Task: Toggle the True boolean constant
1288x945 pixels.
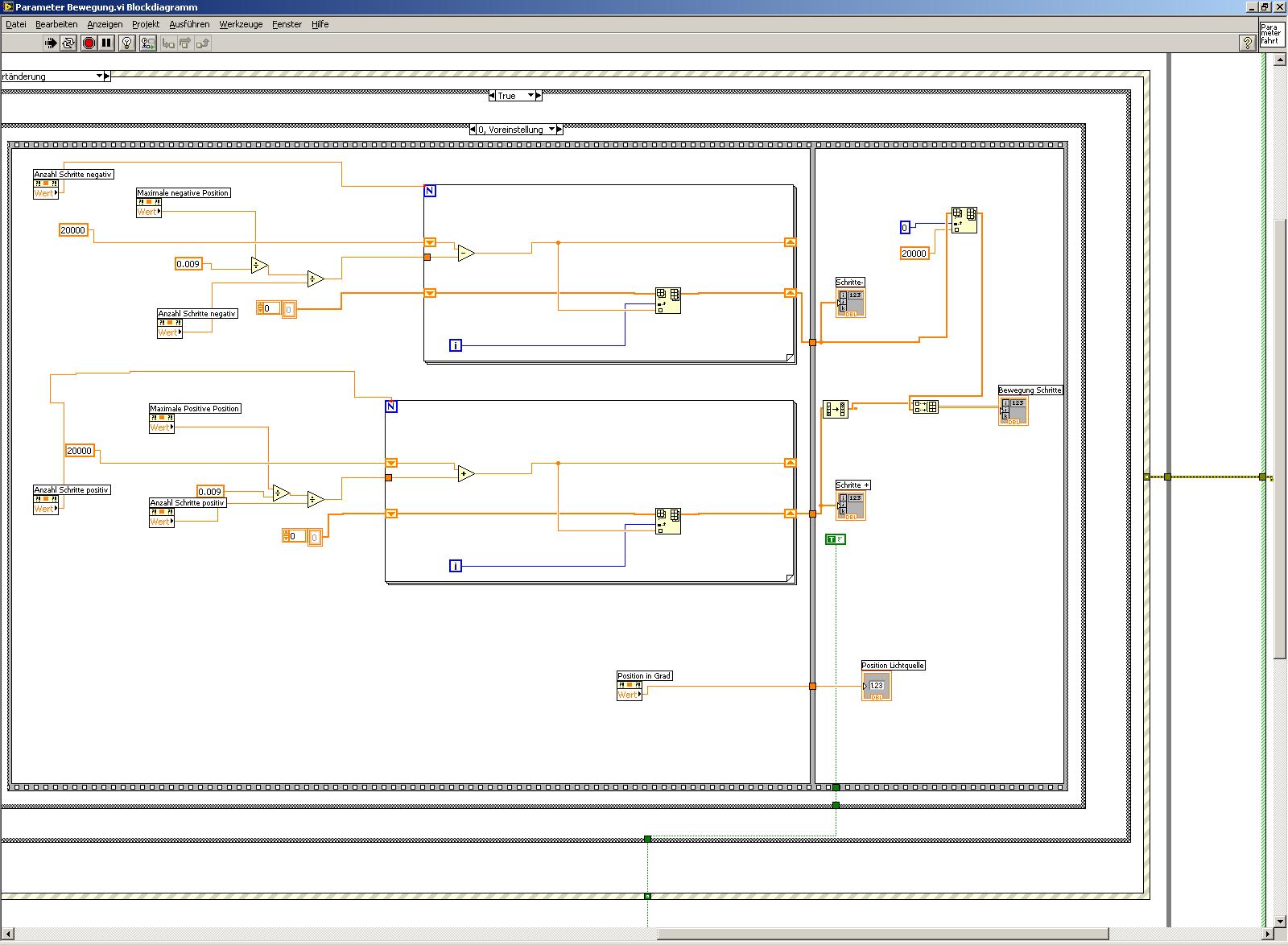Action: tap(836, 539)
